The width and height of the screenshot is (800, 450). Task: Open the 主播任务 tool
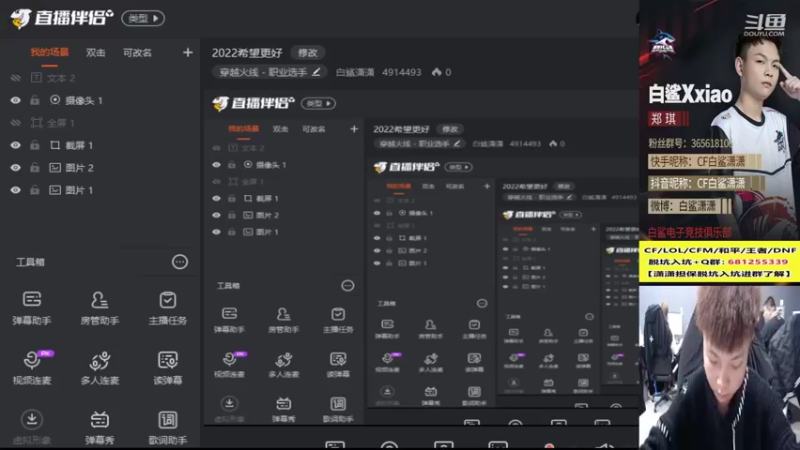coord(167,307)
